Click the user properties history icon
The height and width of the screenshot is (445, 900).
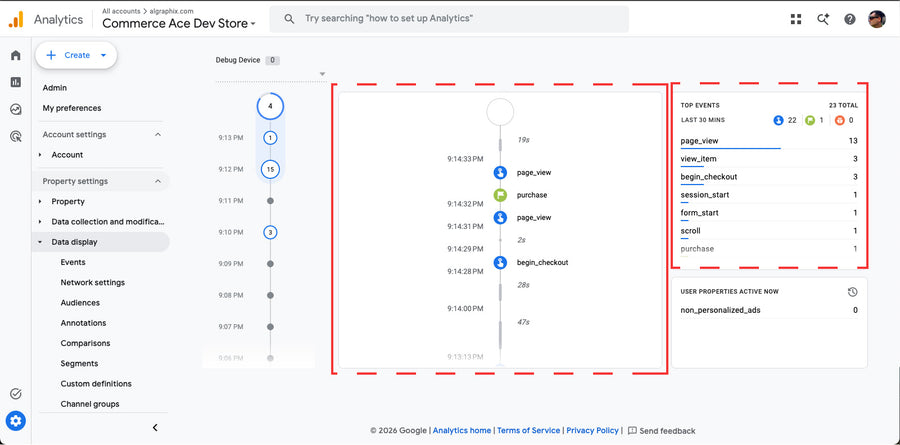852,292
